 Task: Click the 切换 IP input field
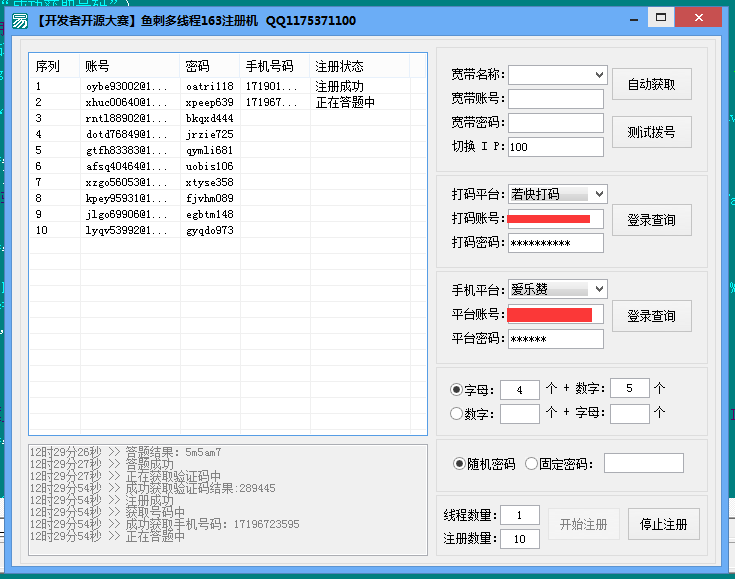555,147
